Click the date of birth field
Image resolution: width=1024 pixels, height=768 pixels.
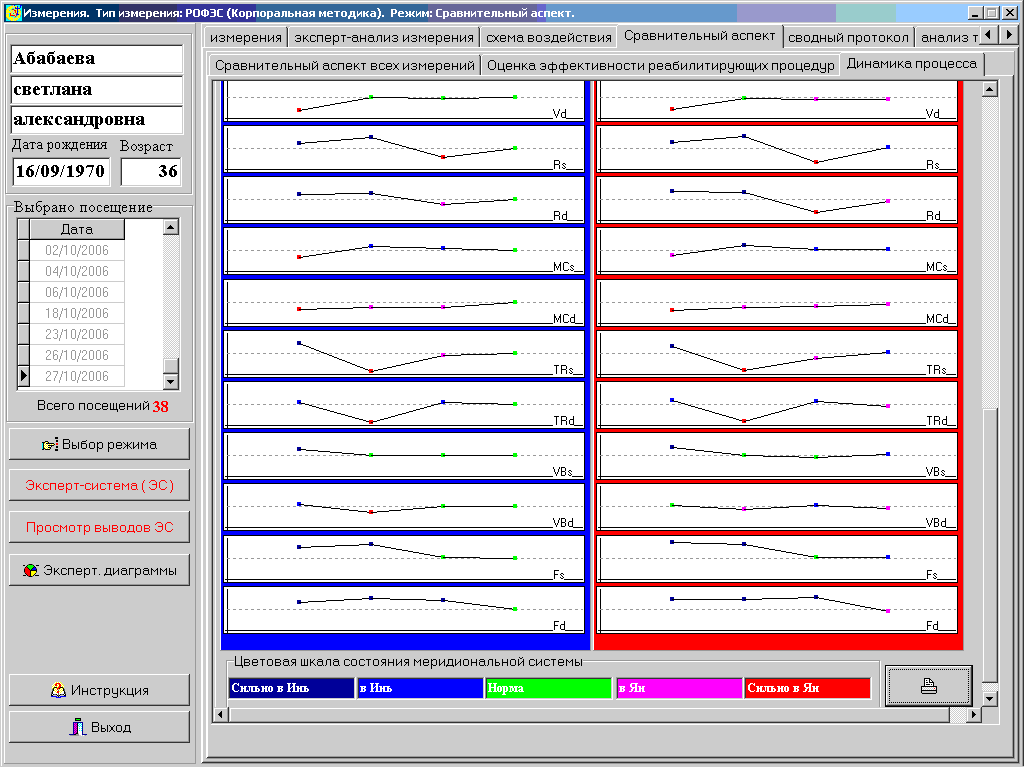tap(60, 171)
